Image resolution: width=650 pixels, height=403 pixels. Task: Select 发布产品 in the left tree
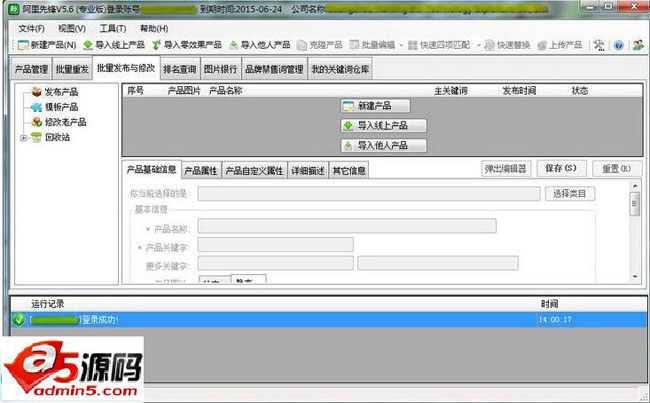coord(61,92)
